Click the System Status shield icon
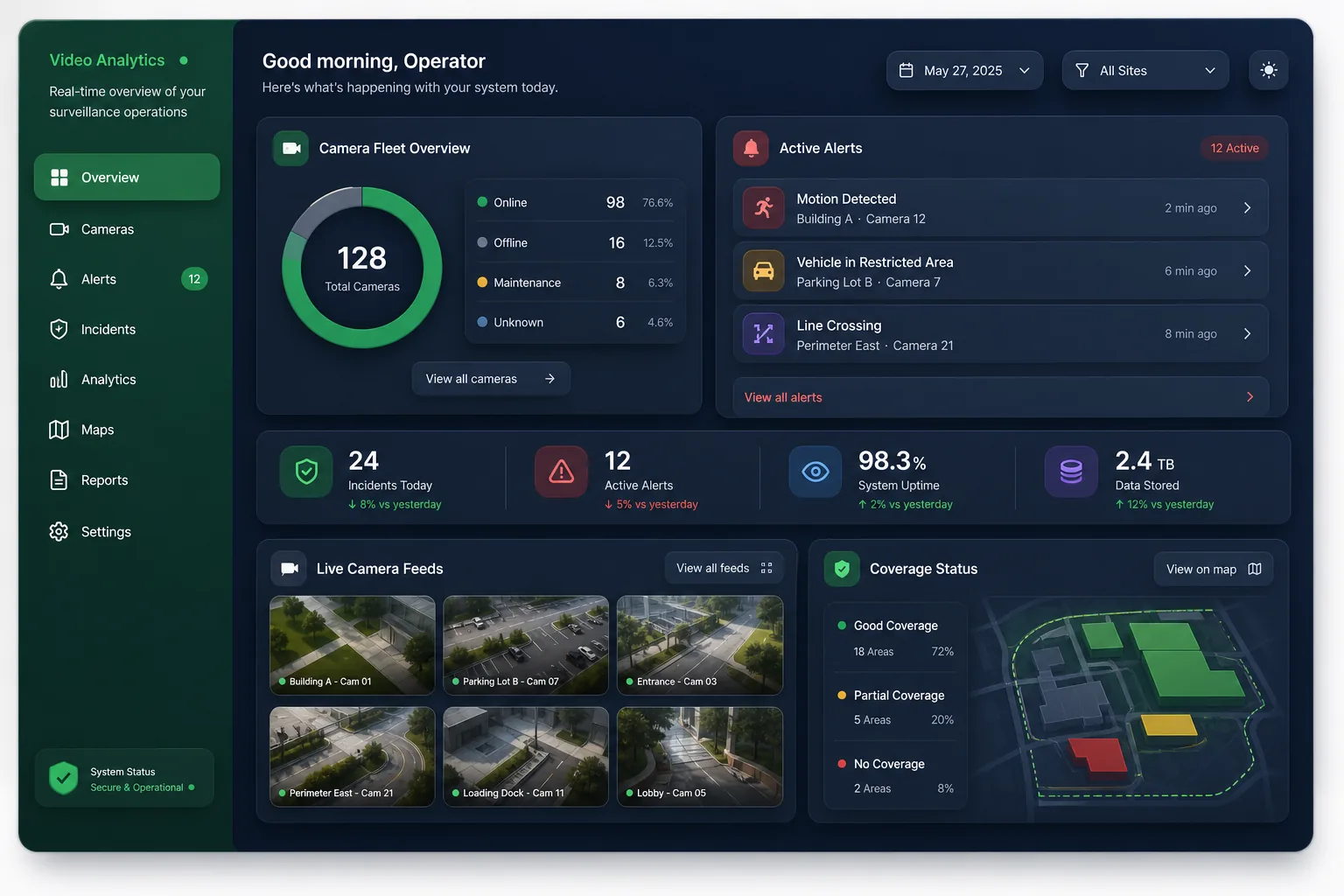The height and width of the screenshot is (896, 1344). point(64,778)
